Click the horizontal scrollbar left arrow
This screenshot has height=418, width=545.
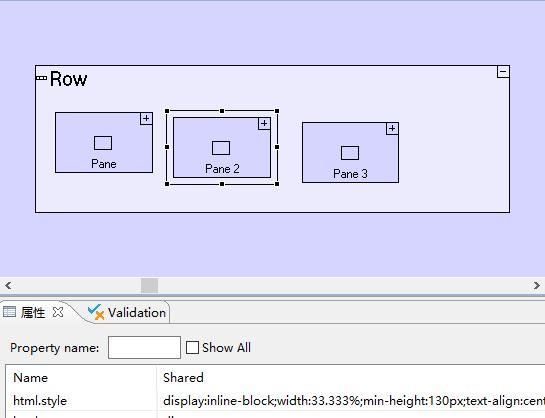[8, 286]
